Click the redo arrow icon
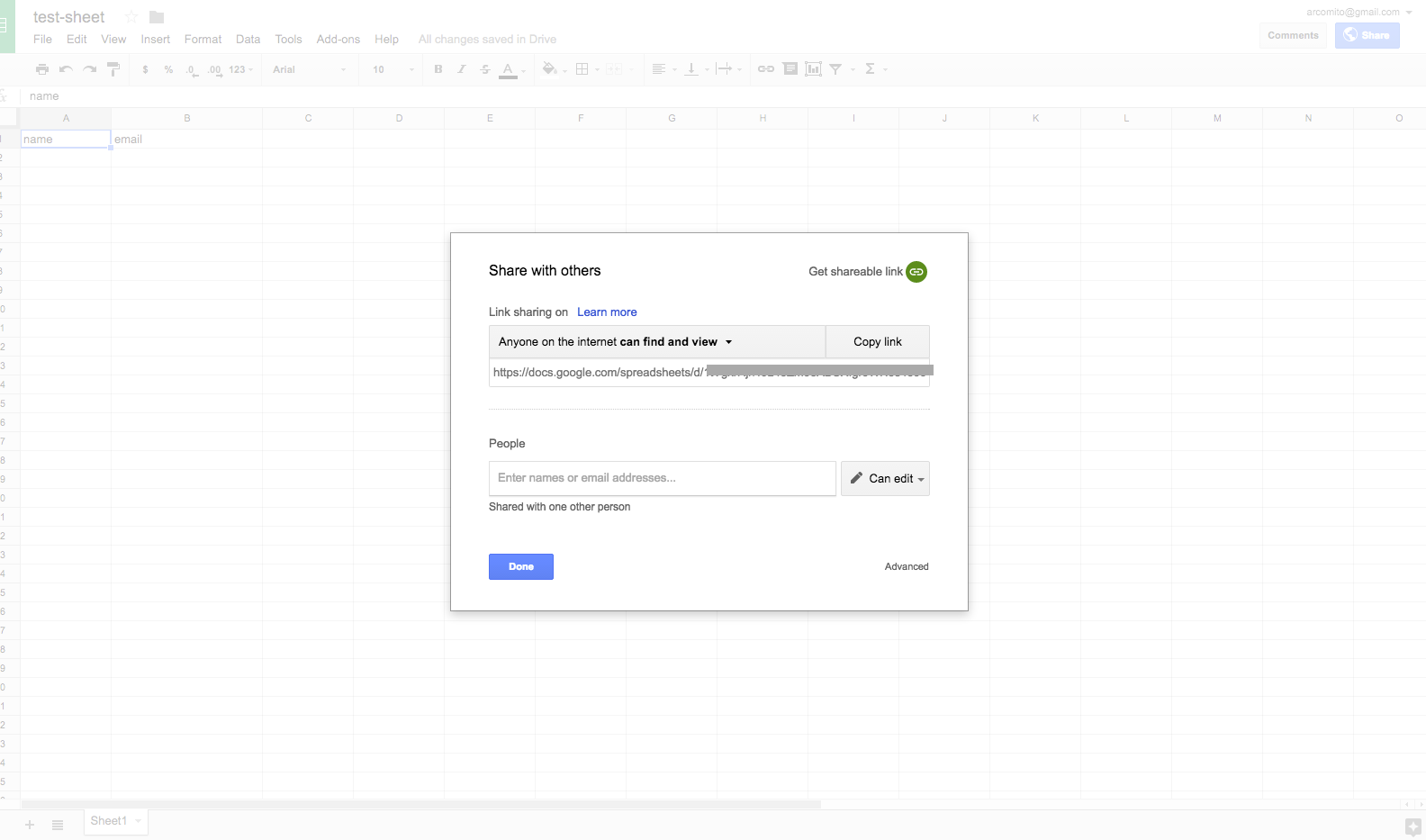1426x840 pixels. point(89,69)
